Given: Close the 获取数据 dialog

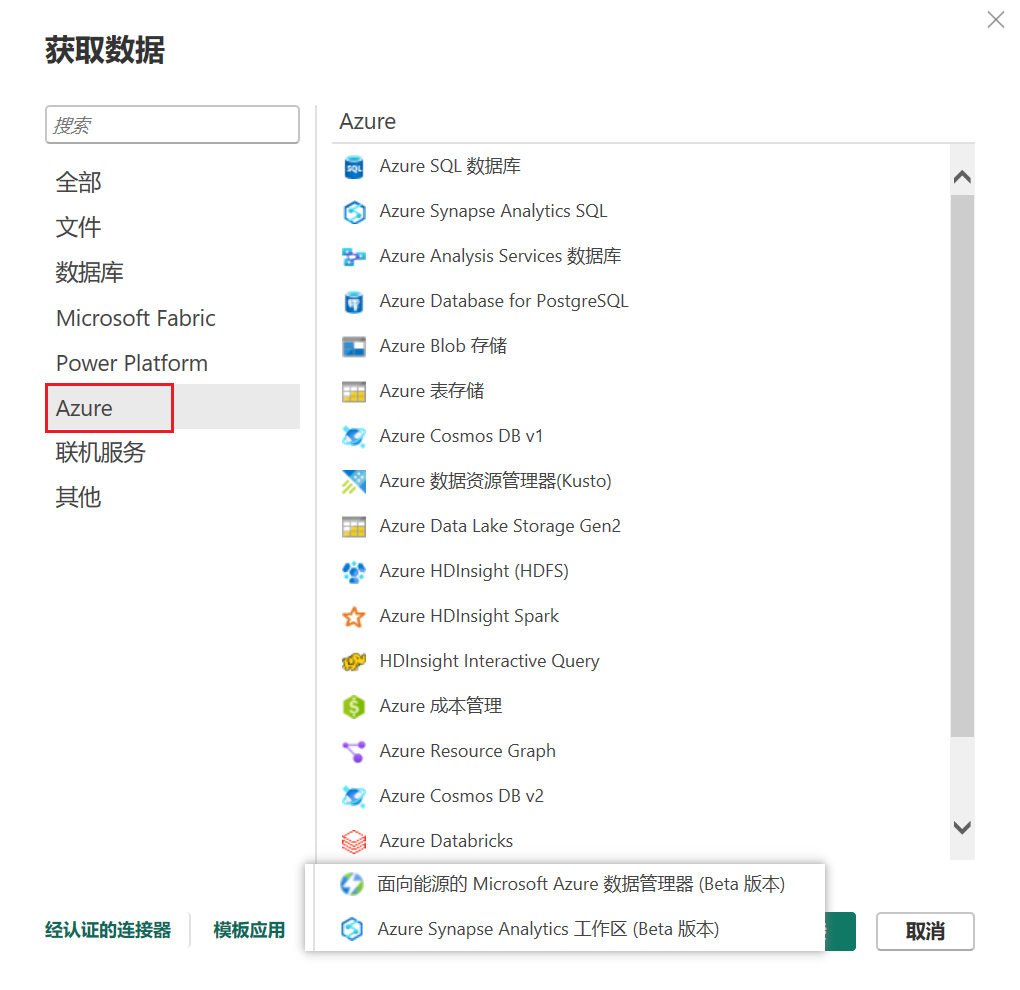Looking at the screenshot, I should 996,20.
